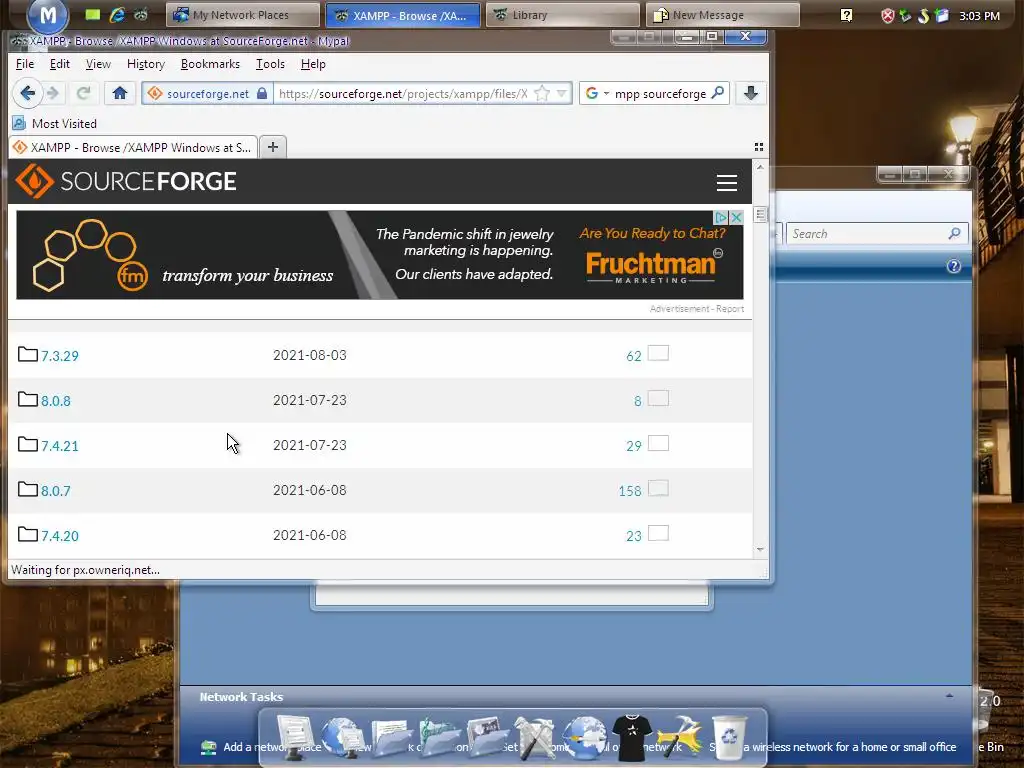Open the SourceForge logo home link
This screenshot has height=768, width=1024.
(x=125, y=181)
